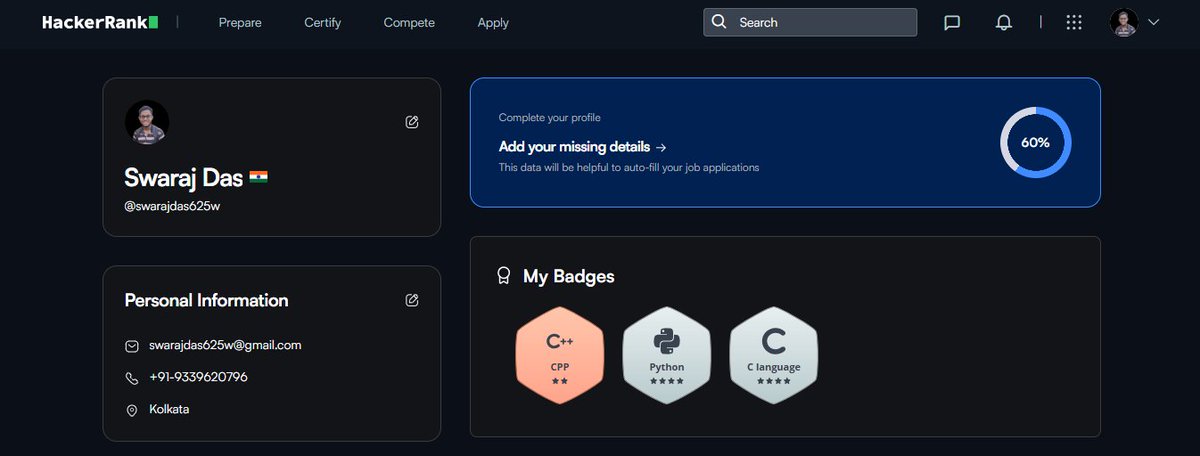Click the Complete your profile label
Image resolution: width=1200 pixels, height=456 pixels.
(549, 118)
